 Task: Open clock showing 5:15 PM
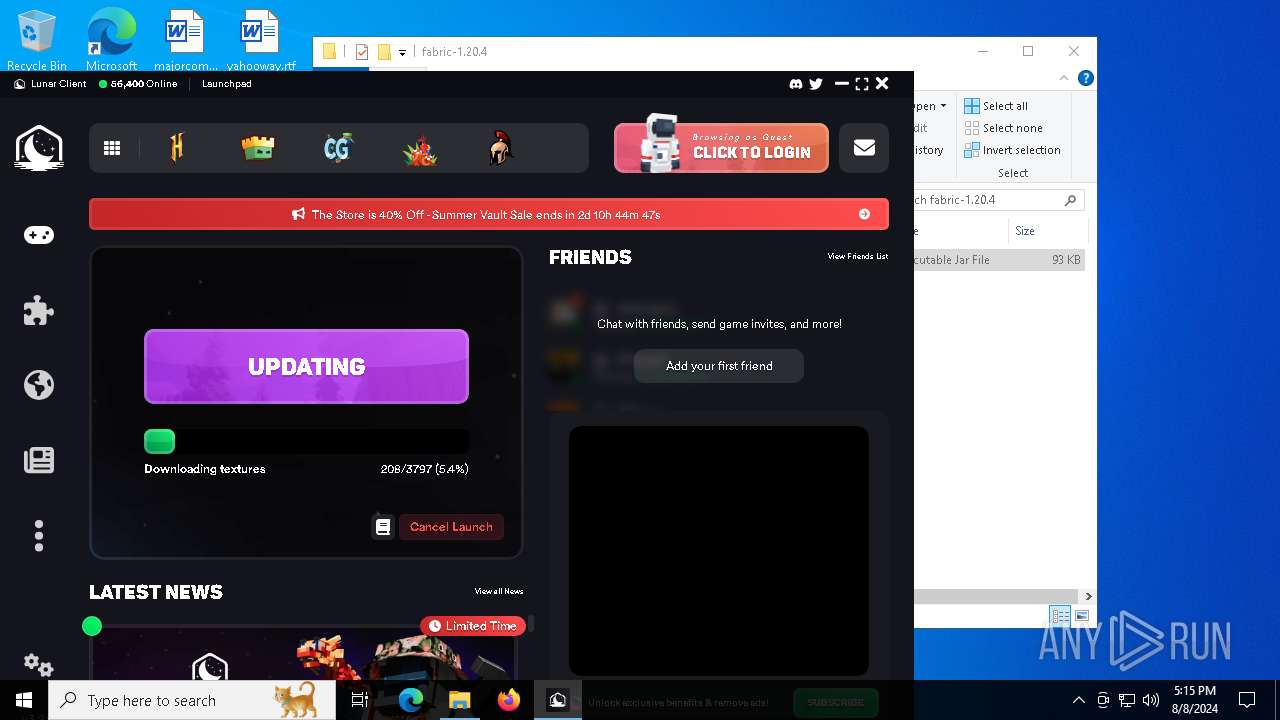[1195, 700]
